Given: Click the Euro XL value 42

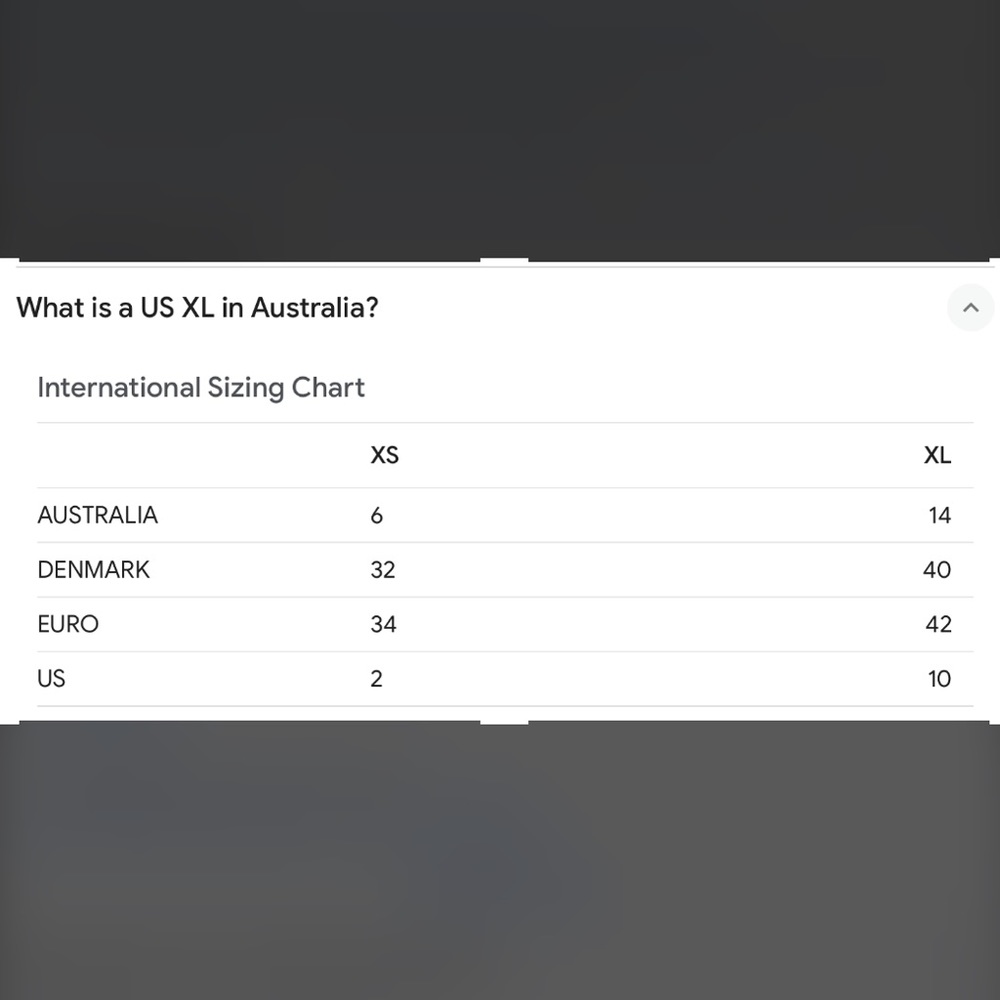Looking at the screenshot, I should point(938,625).
